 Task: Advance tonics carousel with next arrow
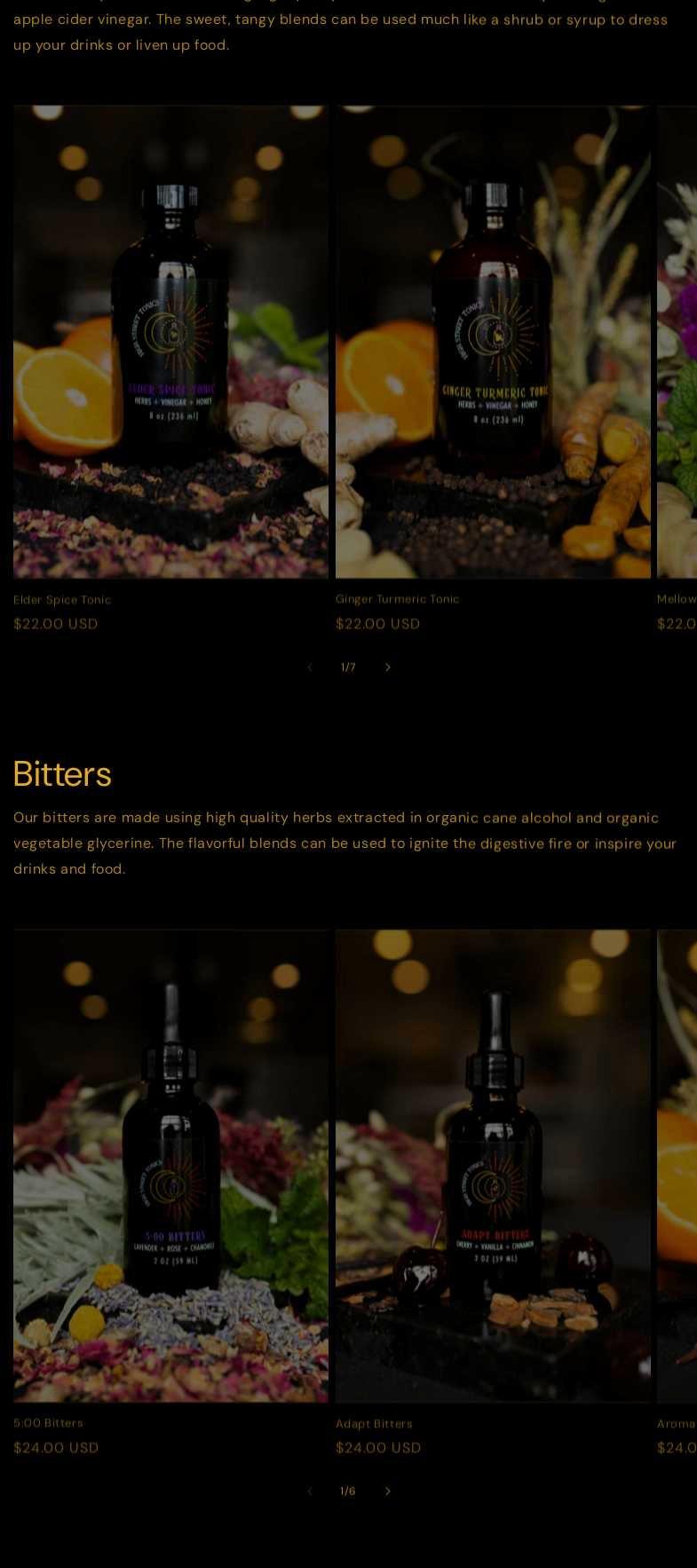pos(387,668)
